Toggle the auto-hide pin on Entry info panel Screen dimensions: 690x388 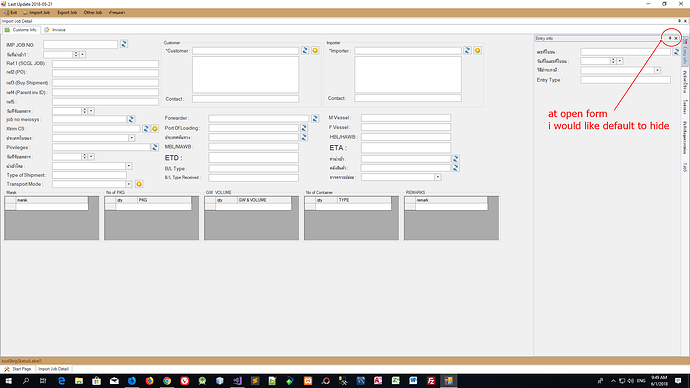pyautogui.click(x=670, y=38)
